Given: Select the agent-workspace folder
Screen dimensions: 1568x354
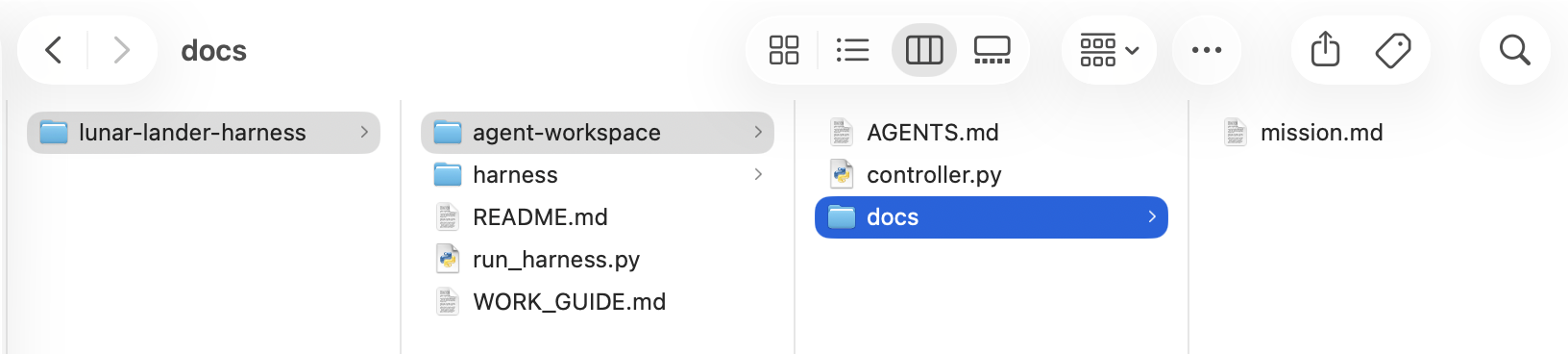Looking at the screenshot, I should point(598,133).
